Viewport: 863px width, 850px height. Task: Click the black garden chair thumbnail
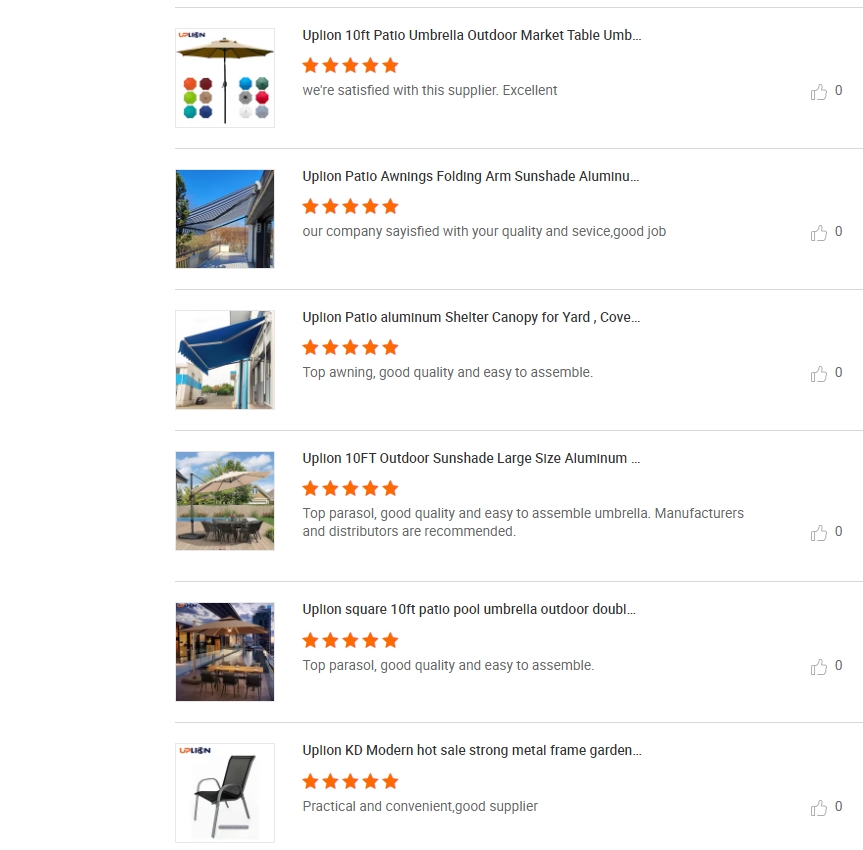tap(225, 793)
